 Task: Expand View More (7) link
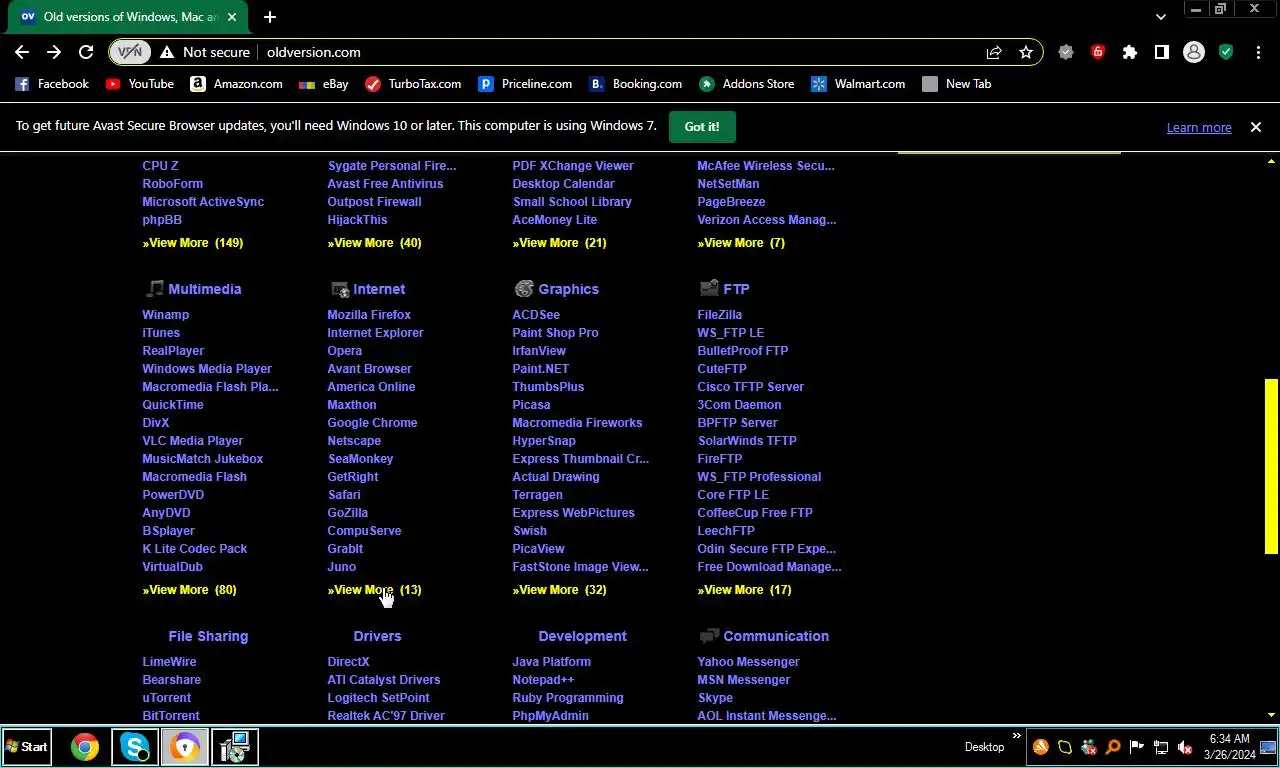point(741,243)
